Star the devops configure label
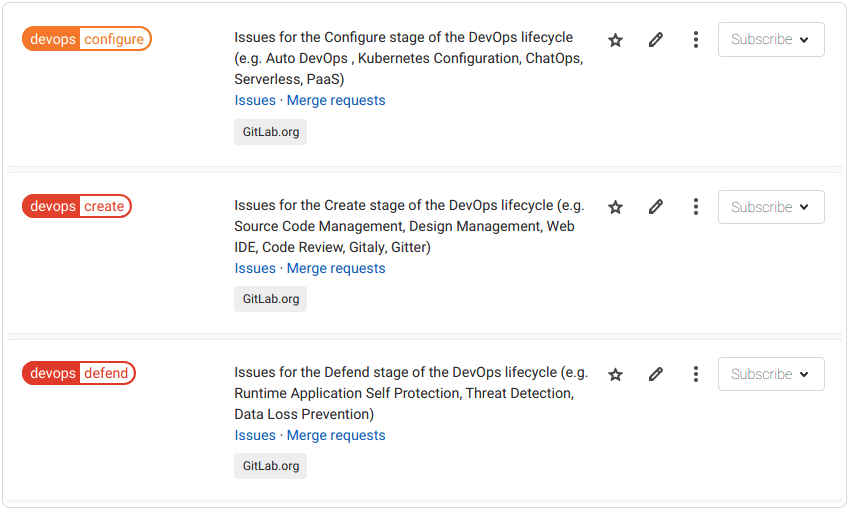Image resolution: width=849 pixels, height=513 pixels. click(616, 40)
